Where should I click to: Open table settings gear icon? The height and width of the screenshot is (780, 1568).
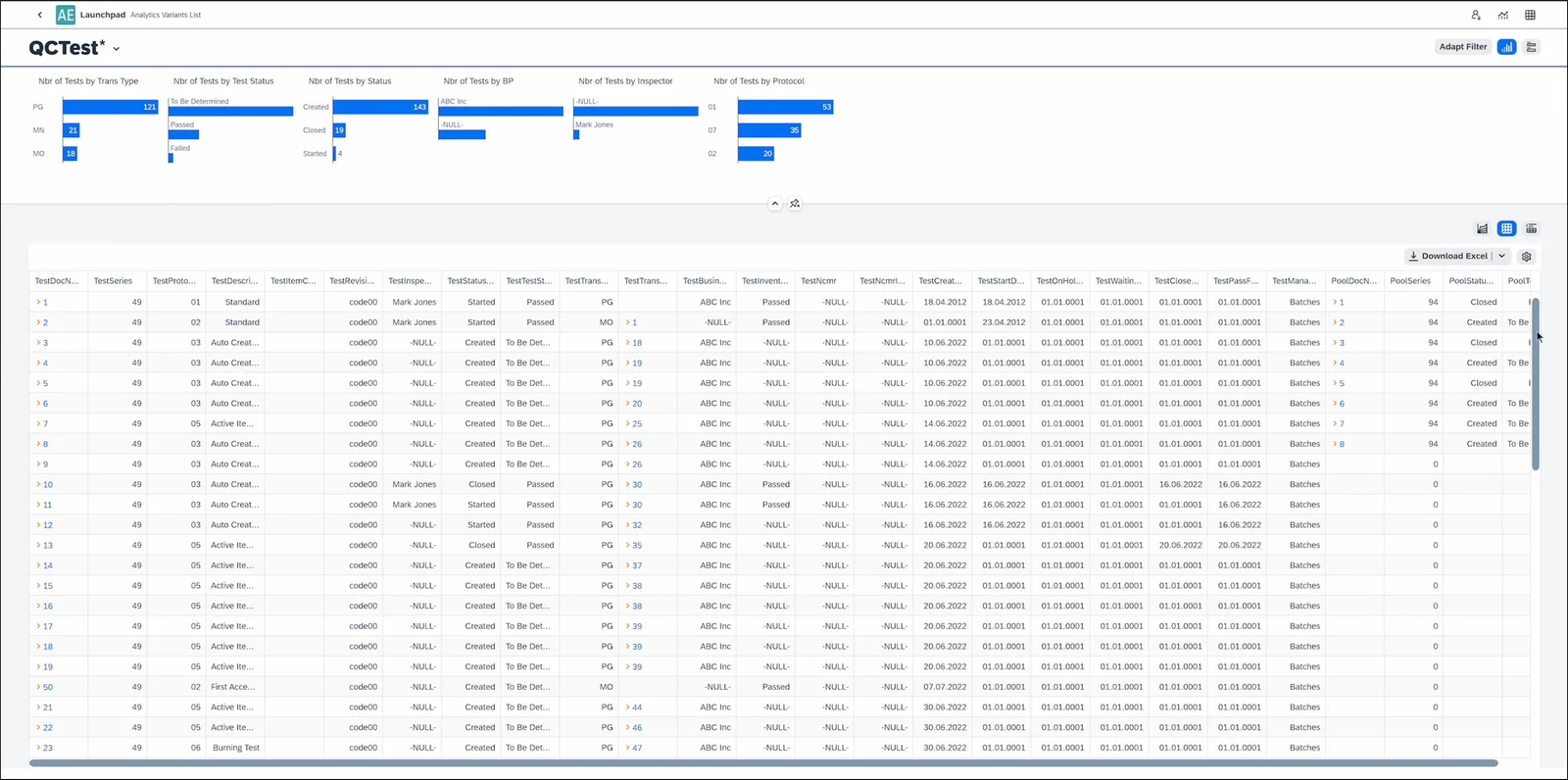(1526, 256)
